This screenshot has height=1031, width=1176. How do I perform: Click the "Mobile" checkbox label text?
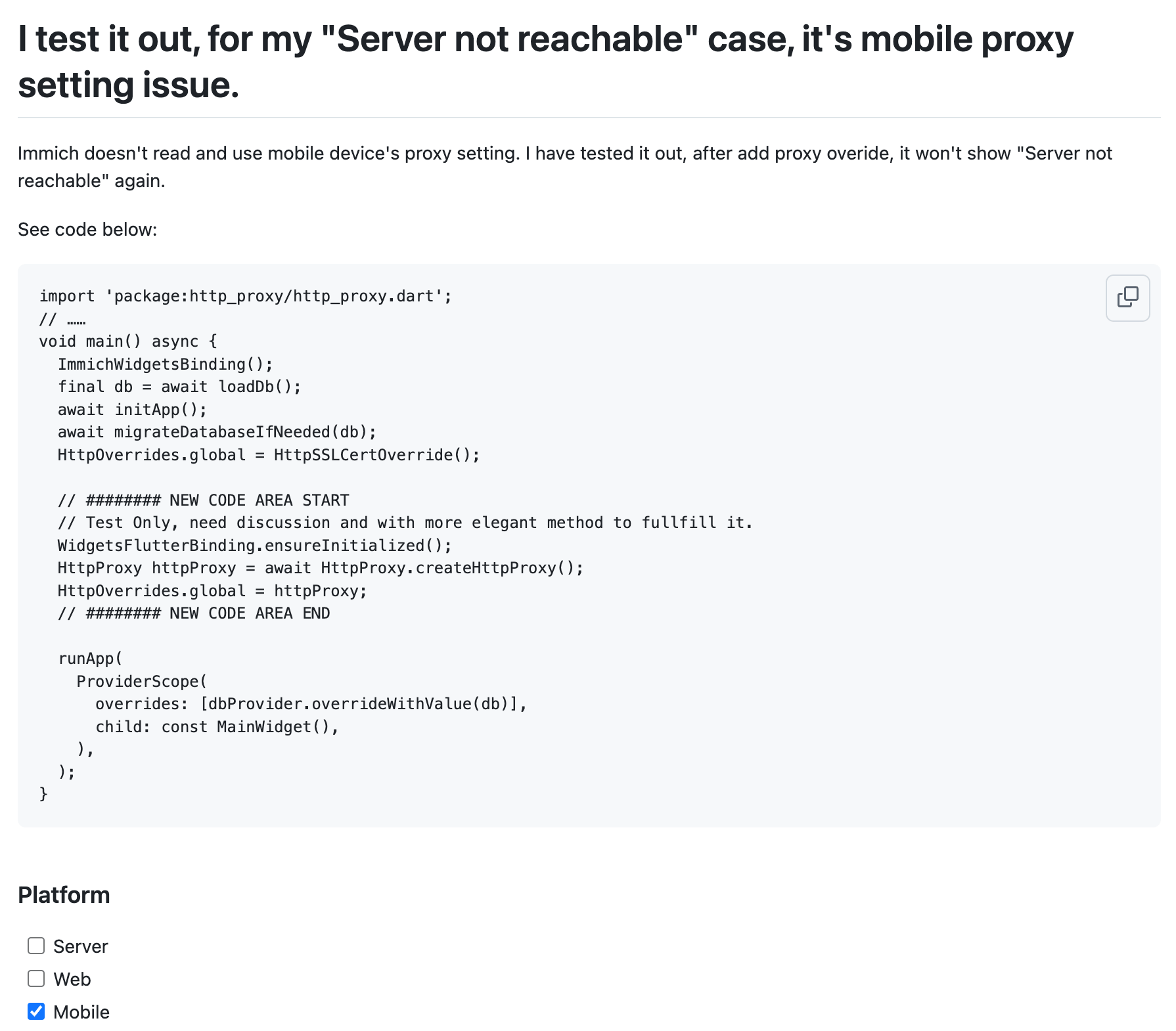point(81,1012)
